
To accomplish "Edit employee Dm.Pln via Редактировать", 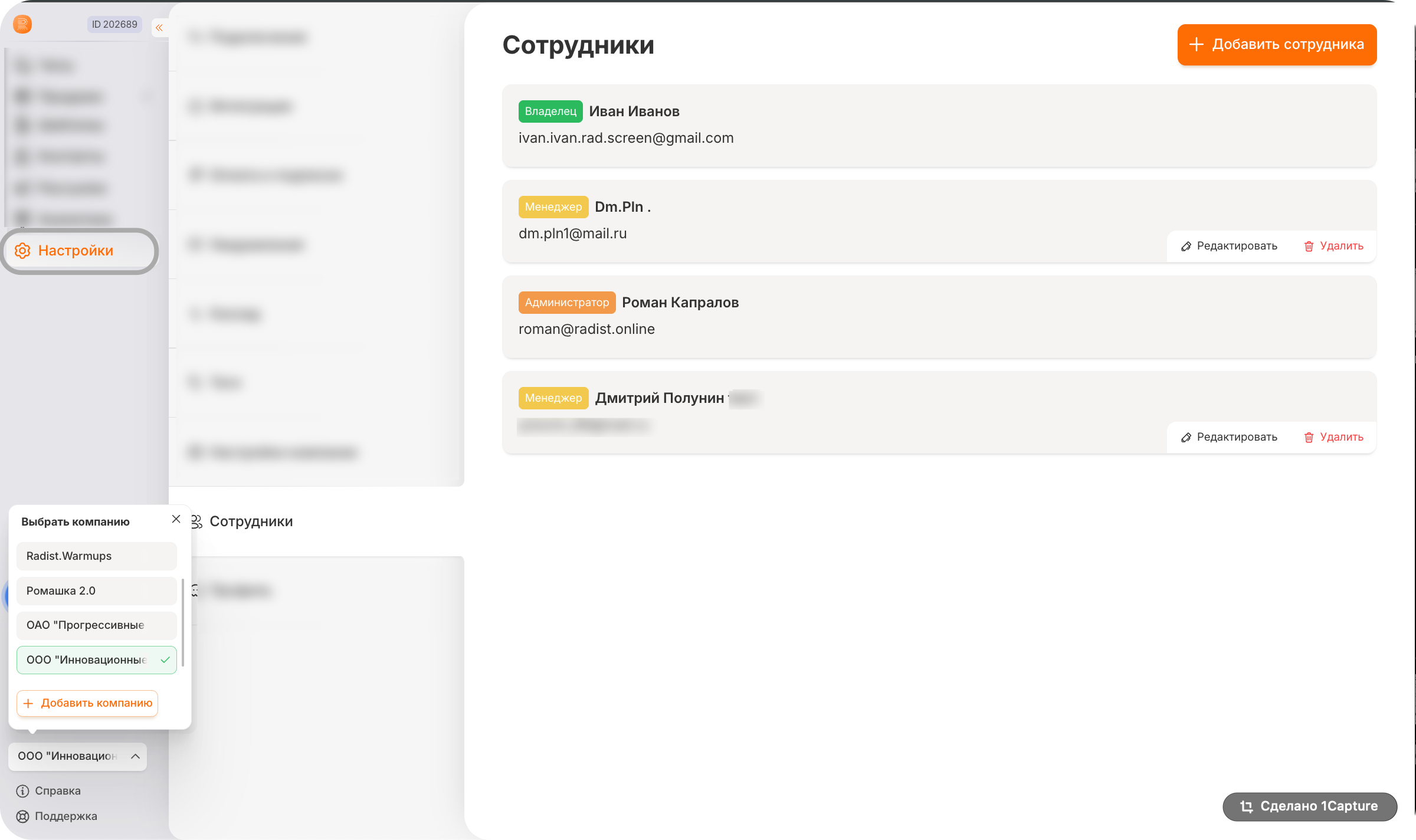I will pyautogui.click(x=1229, y=246).
